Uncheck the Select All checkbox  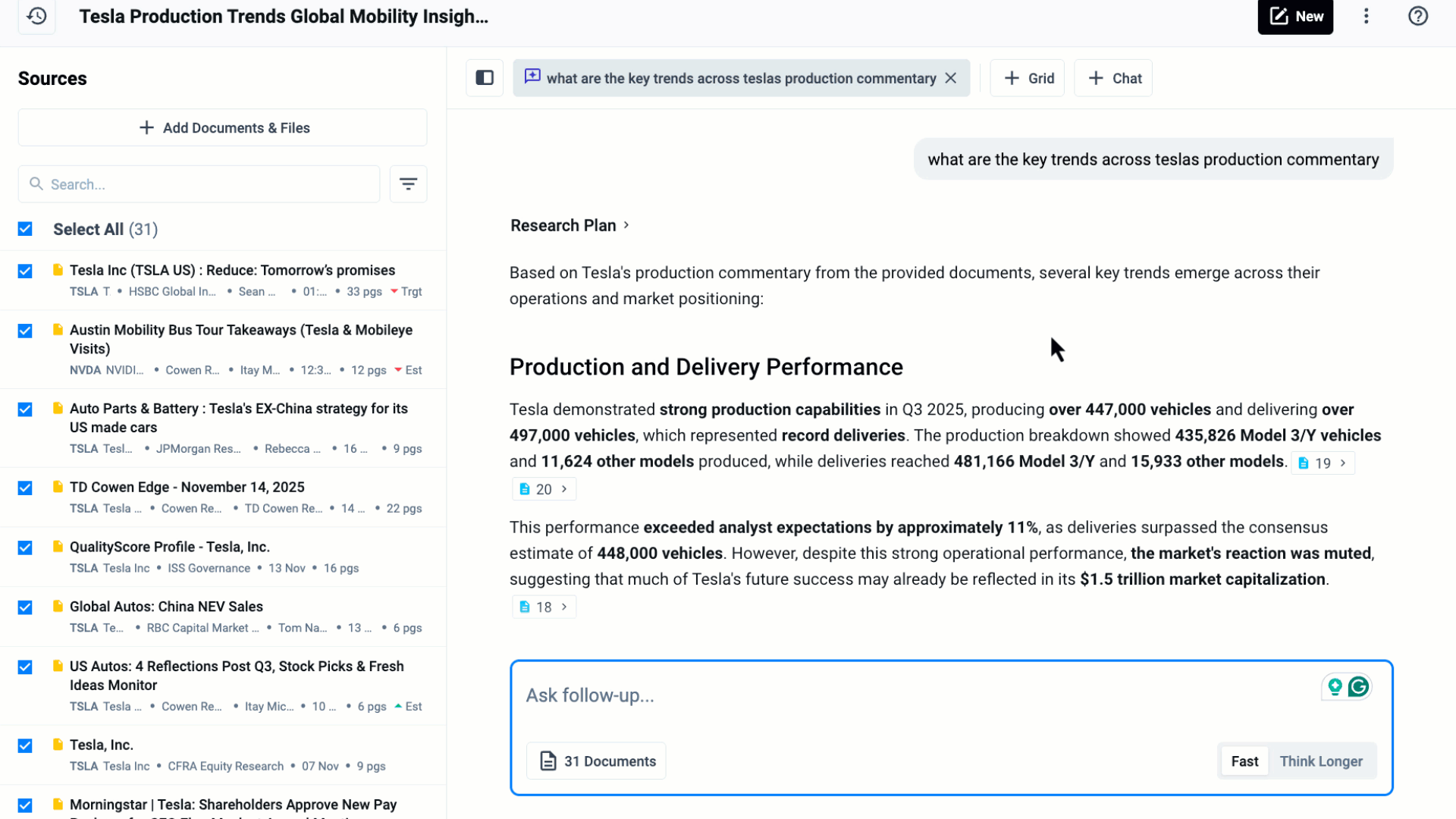coord(25,229)
